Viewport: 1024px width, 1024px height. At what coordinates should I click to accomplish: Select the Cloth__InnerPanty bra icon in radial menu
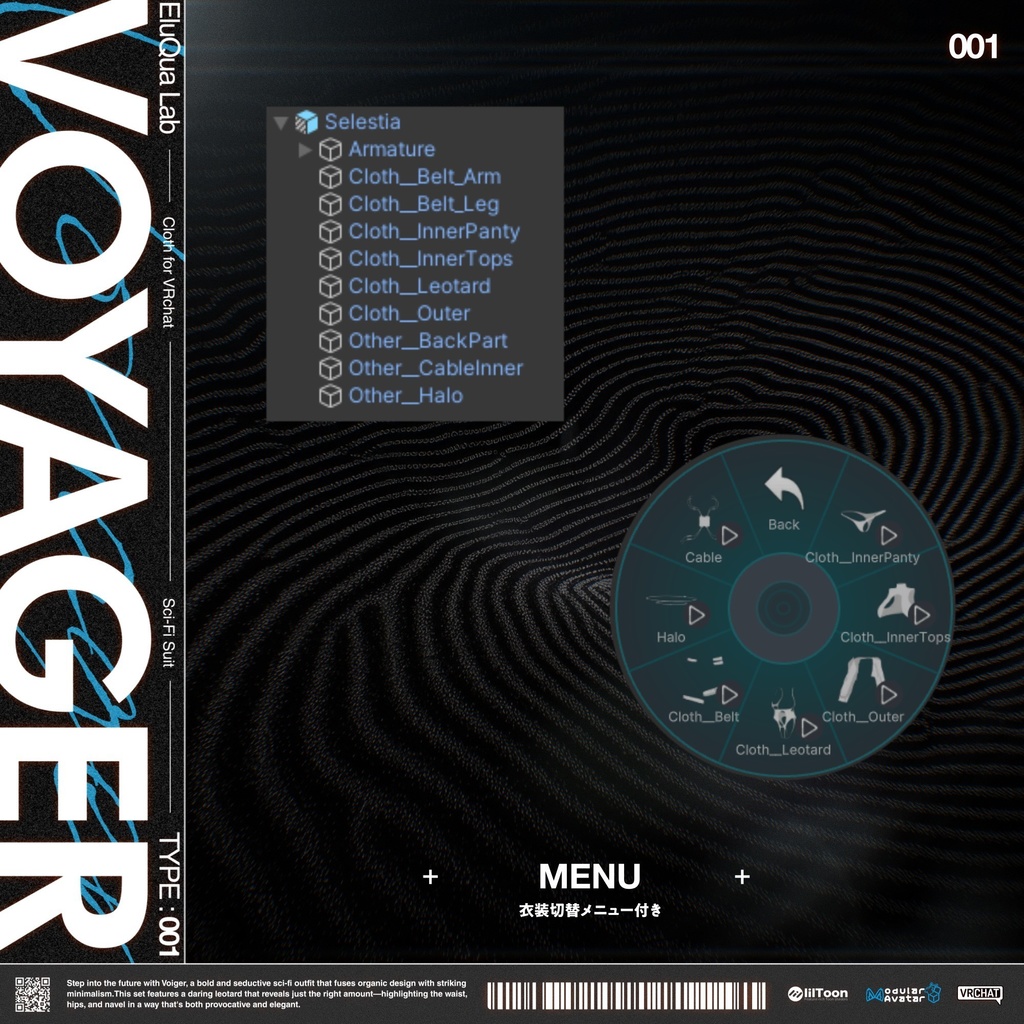pos(862,520)
